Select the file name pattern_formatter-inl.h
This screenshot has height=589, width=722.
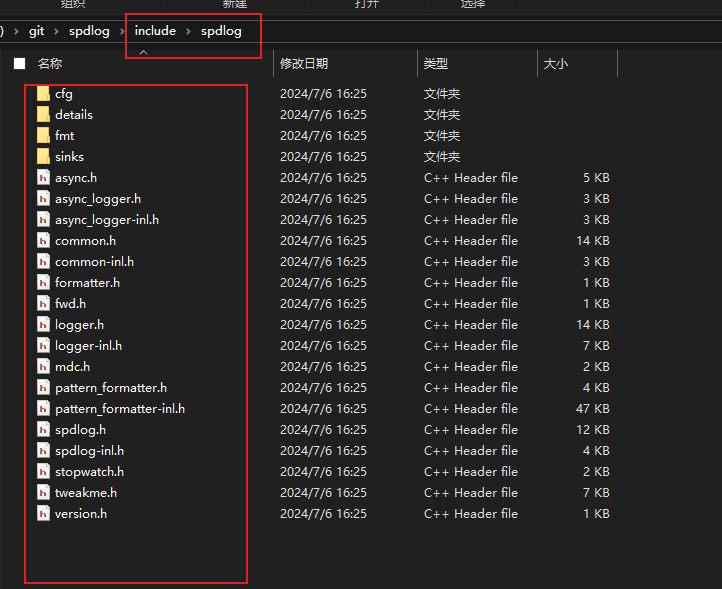coord(120,408)
